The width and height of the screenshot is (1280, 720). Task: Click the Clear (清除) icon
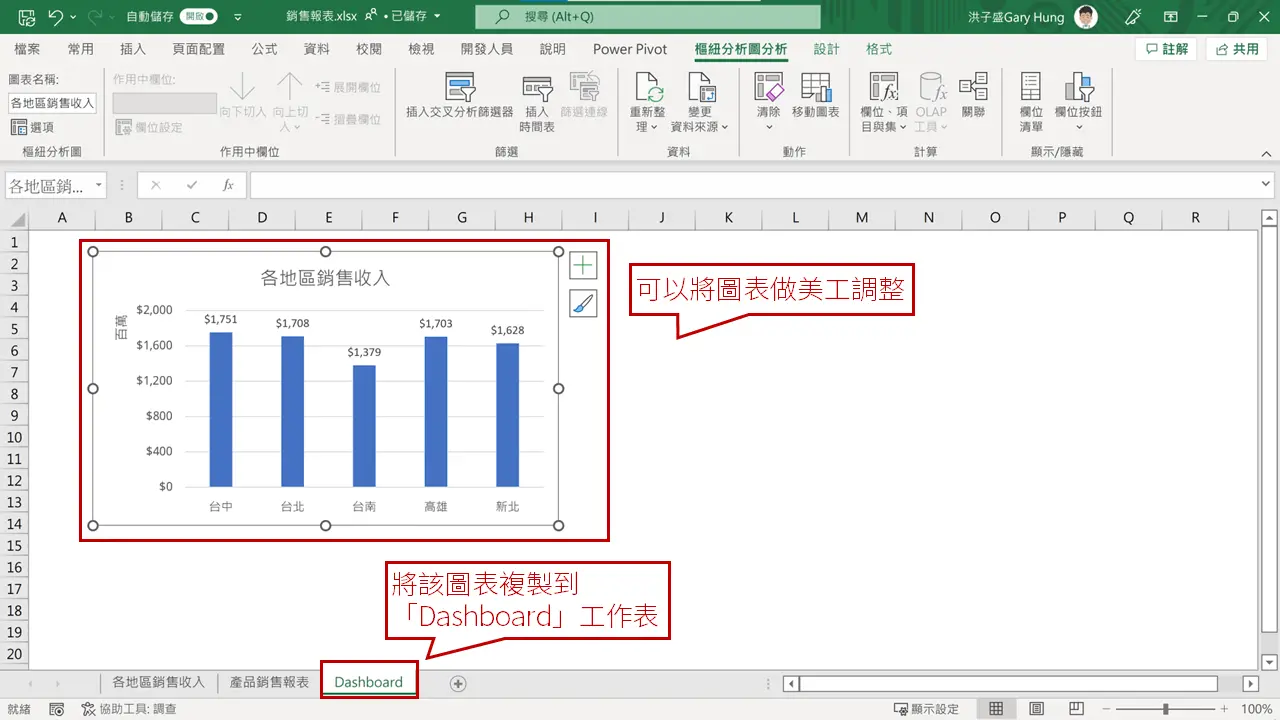point(768,87)
